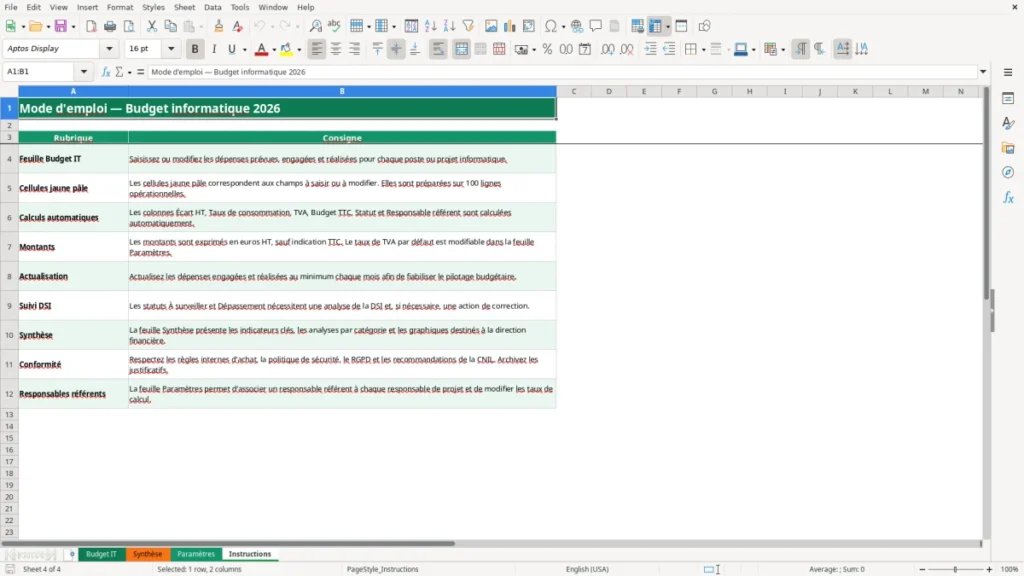1024x576 pixels.
Task: Open a file with the folder icon
Action: click(35, 26)
